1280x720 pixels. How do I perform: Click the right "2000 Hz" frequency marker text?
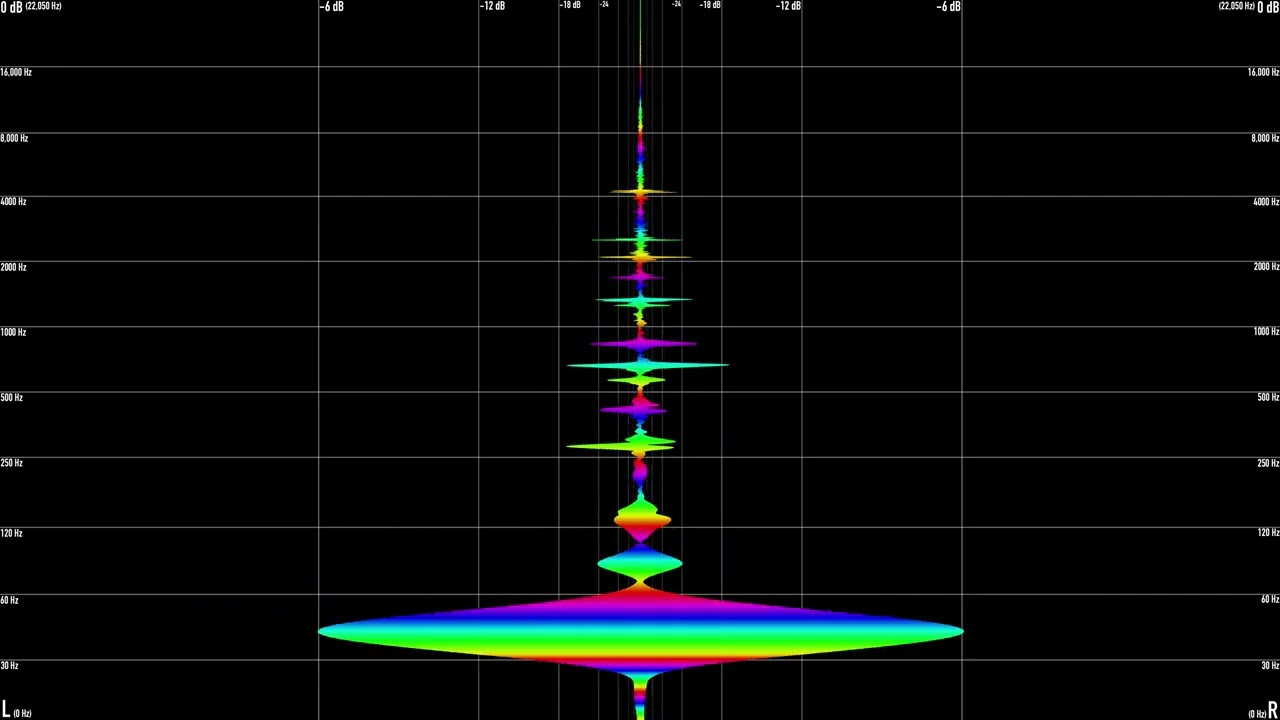click(1266, 267)
